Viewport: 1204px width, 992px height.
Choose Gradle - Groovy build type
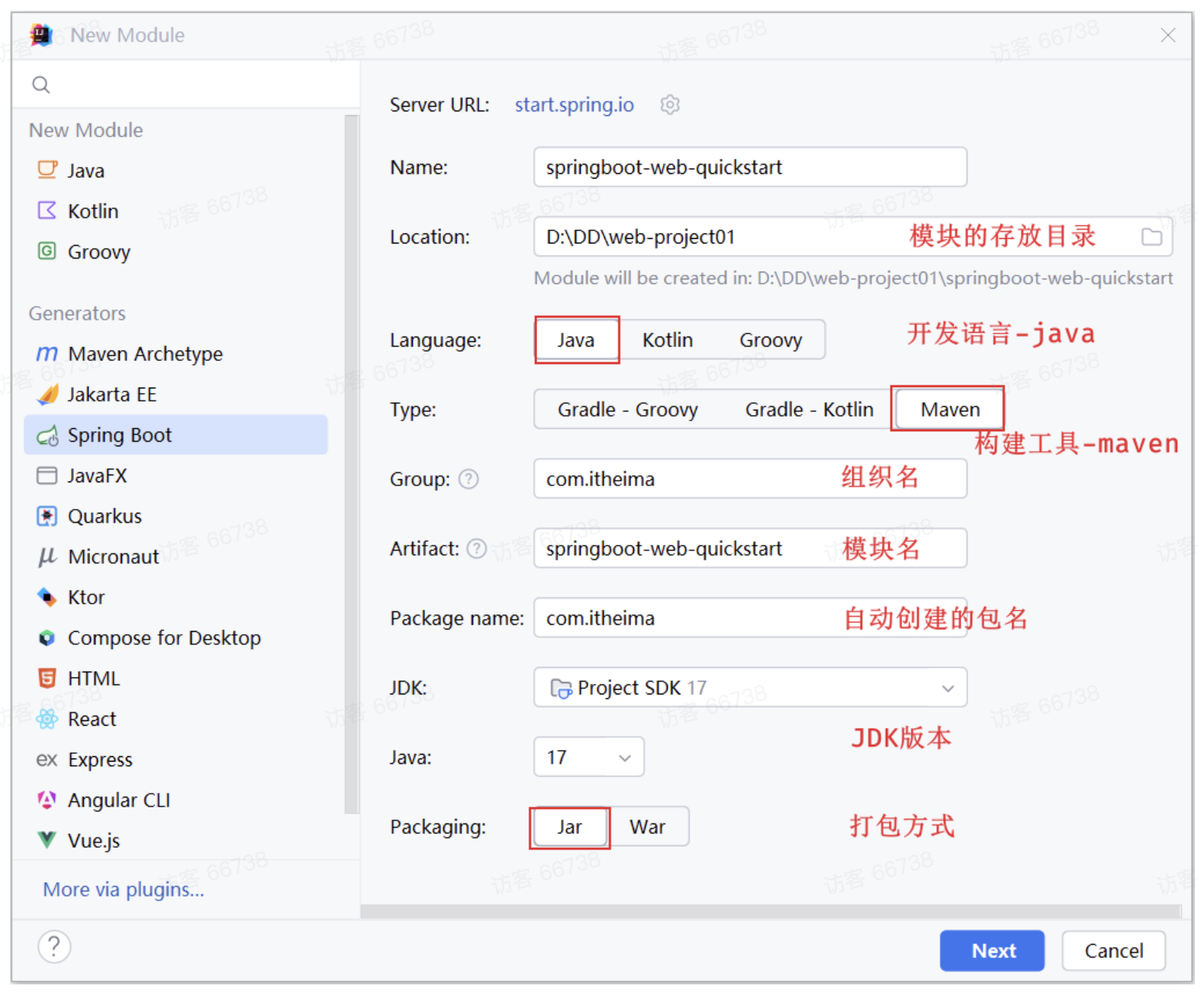click(x=628, y=410)
